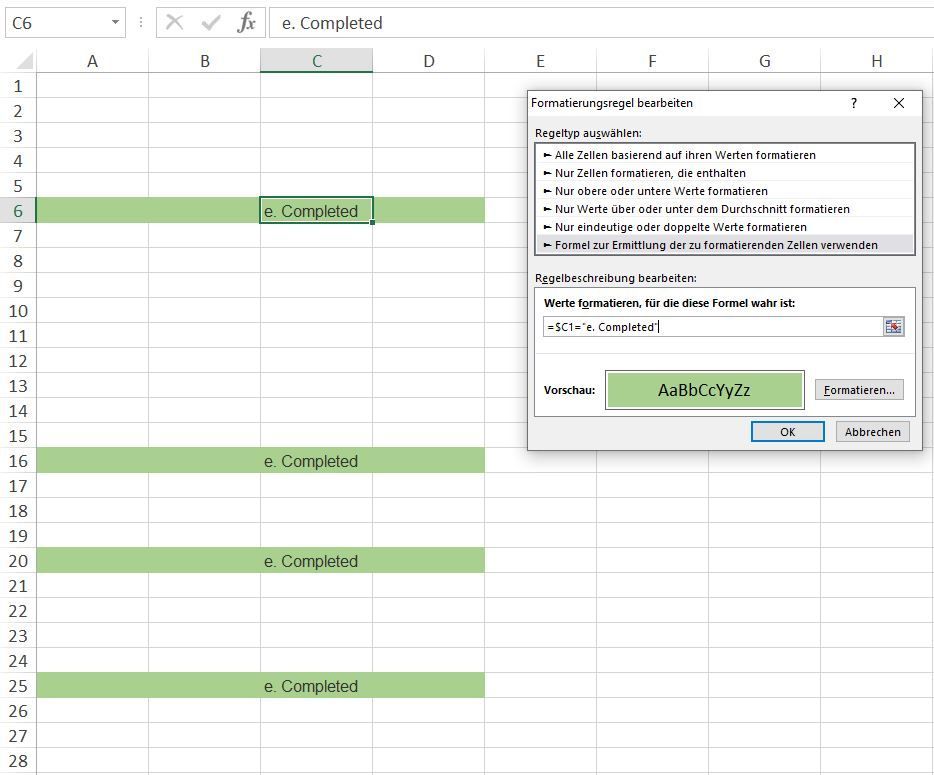934x775 pixels.
Task: Confirm the rule with OK
Action: click(x=787, y=431)
